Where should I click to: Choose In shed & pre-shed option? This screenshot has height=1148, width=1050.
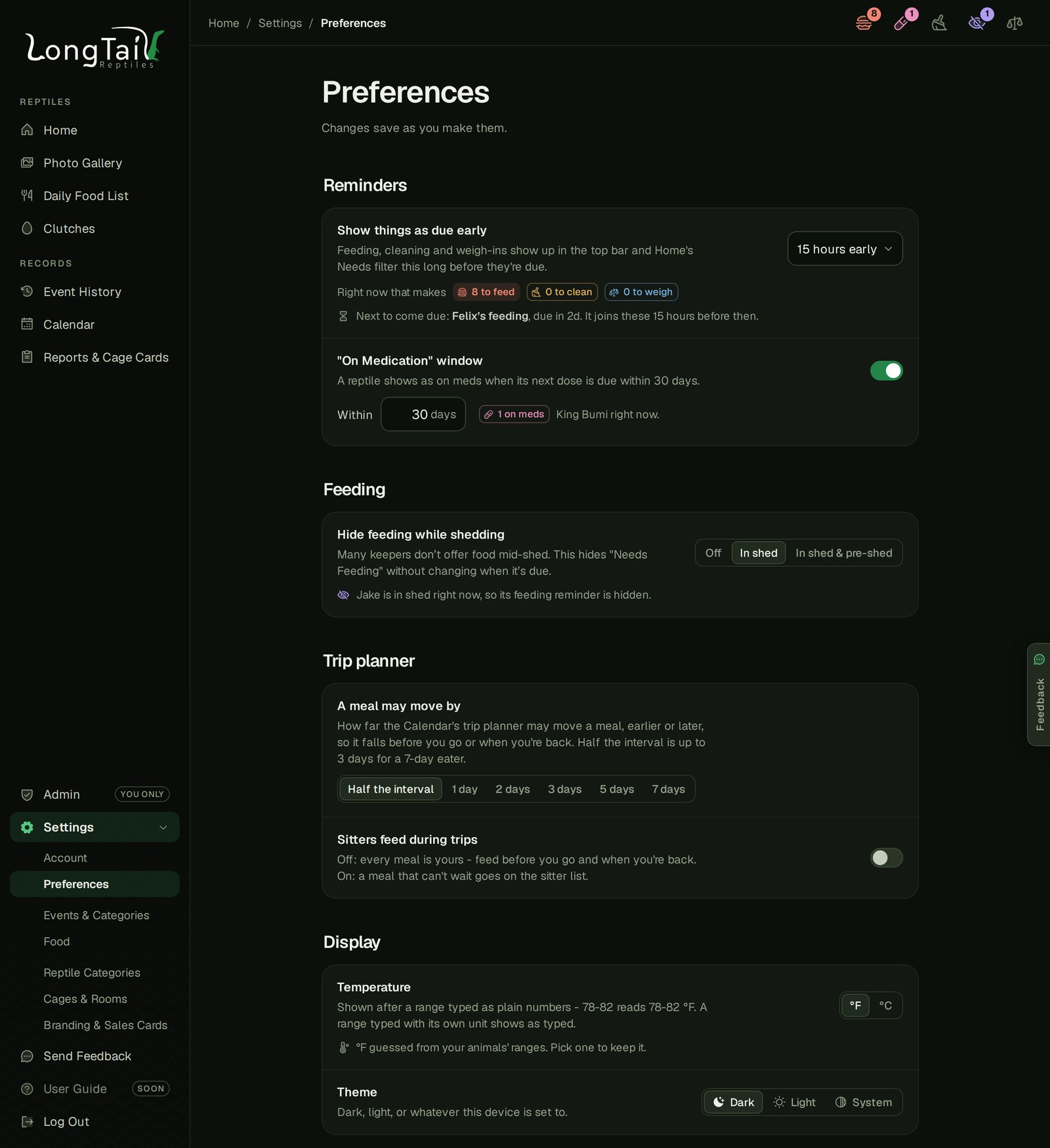tap(843, 553)
